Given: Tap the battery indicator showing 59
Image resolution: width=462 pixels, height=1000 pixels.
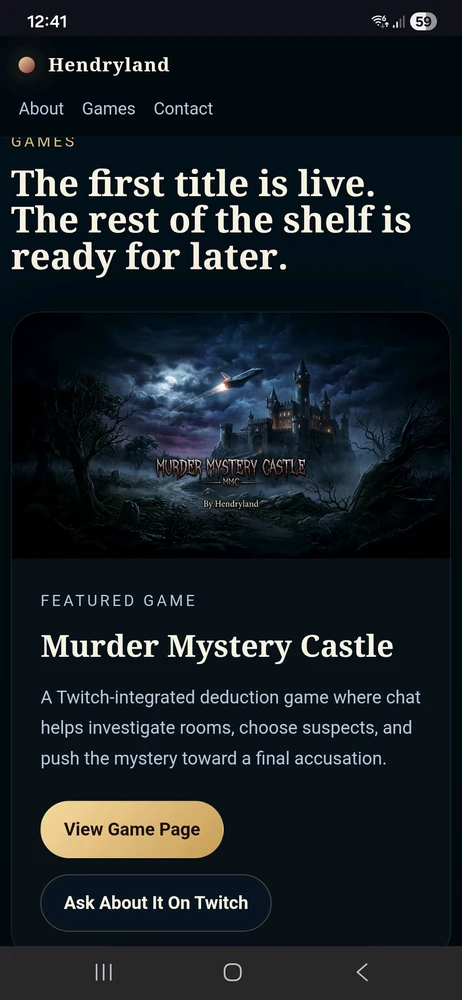Looking at the screenshot, I should [423, 22].
